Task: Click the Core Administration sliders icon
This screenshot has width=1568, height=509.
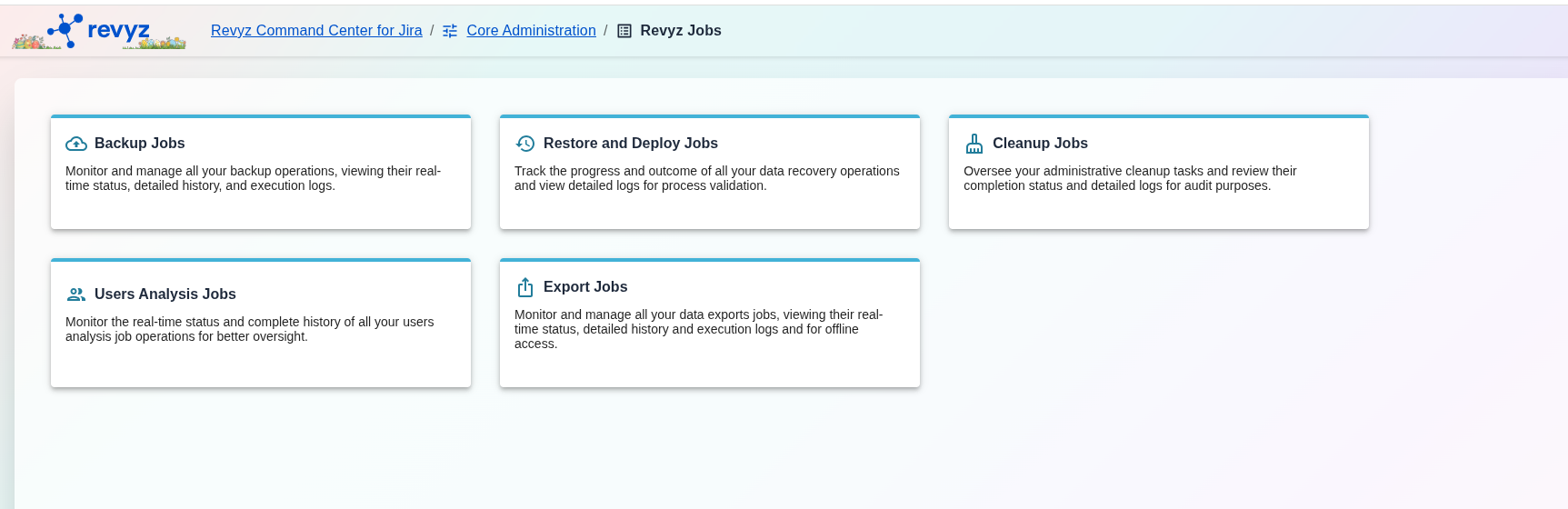Action: 450,31
